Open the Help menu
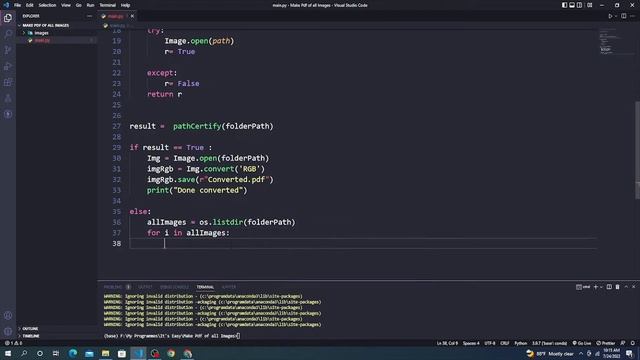 [x=125, y=5]
